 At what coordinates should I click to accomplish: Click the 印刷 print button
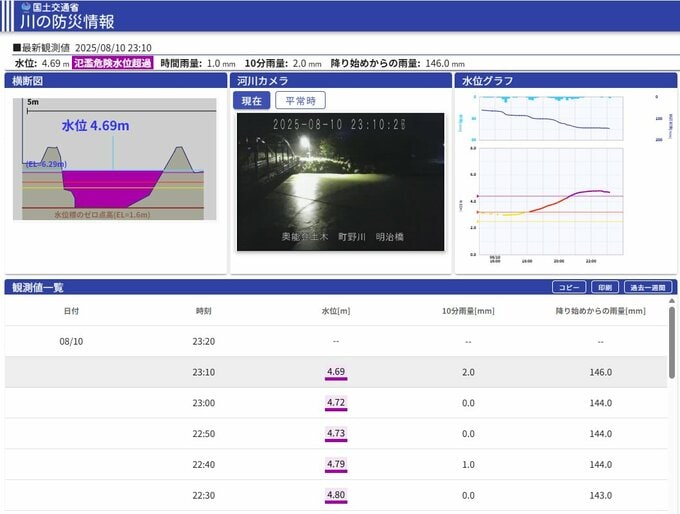[605, 287]
